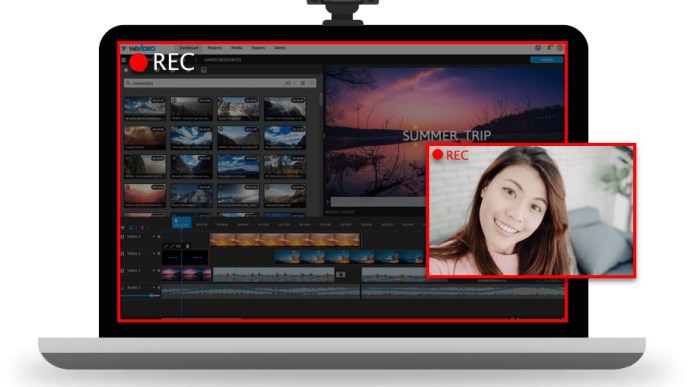Screen dimensions: 688x387
Task: Delete the clip with trash icon
Action: (x=187, y=246)
